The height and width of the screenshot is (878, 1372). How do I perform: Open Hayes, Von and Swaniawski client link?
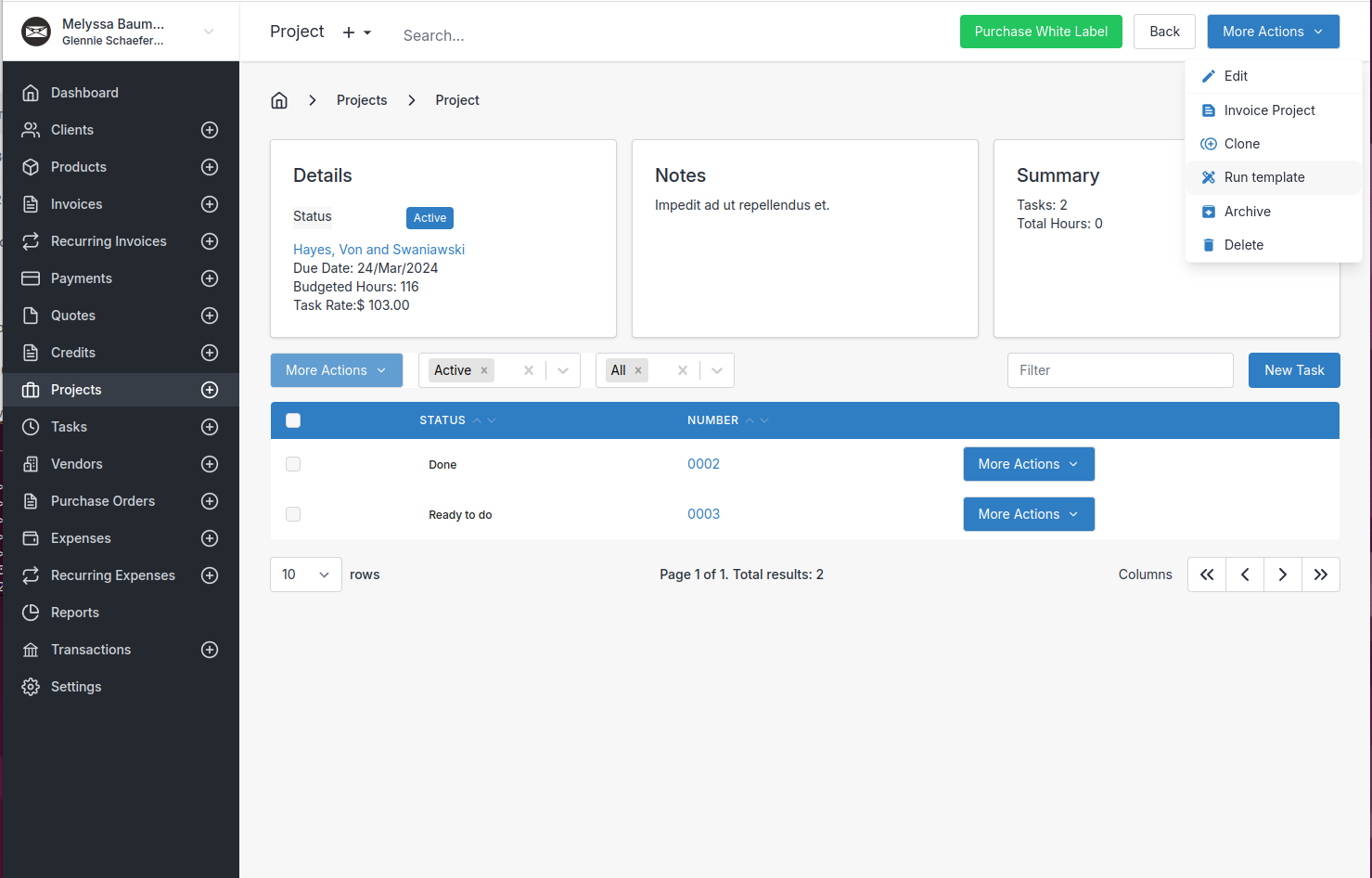click(378, 250)
